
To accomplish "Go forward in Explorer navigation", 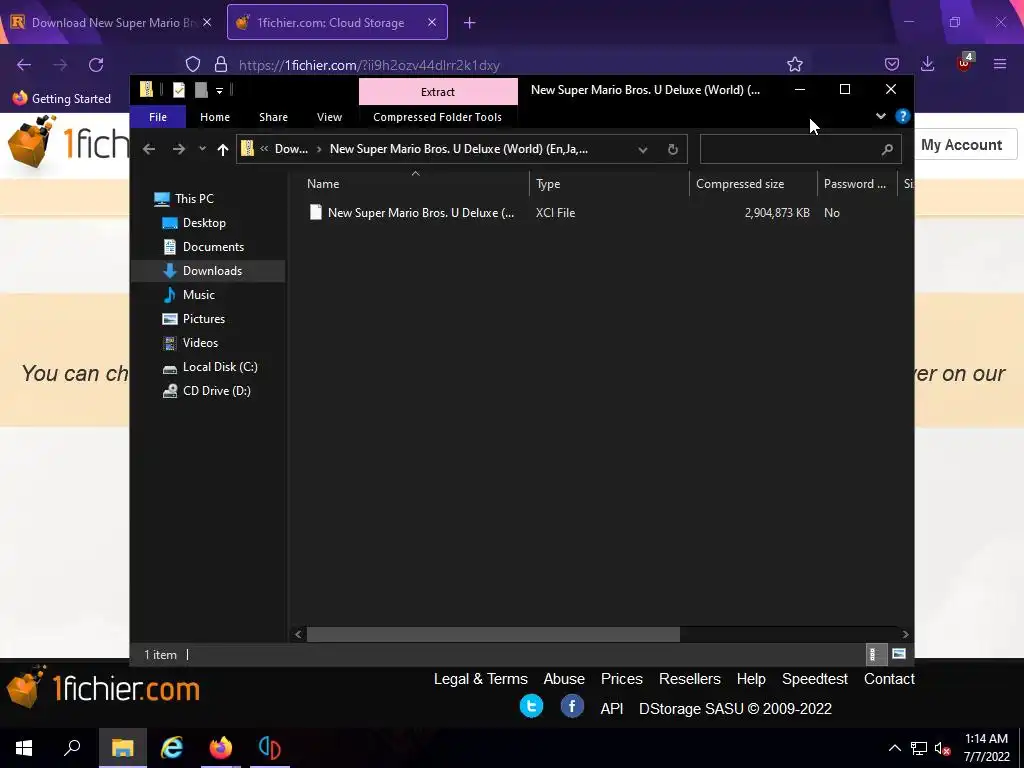I will 178,149.
